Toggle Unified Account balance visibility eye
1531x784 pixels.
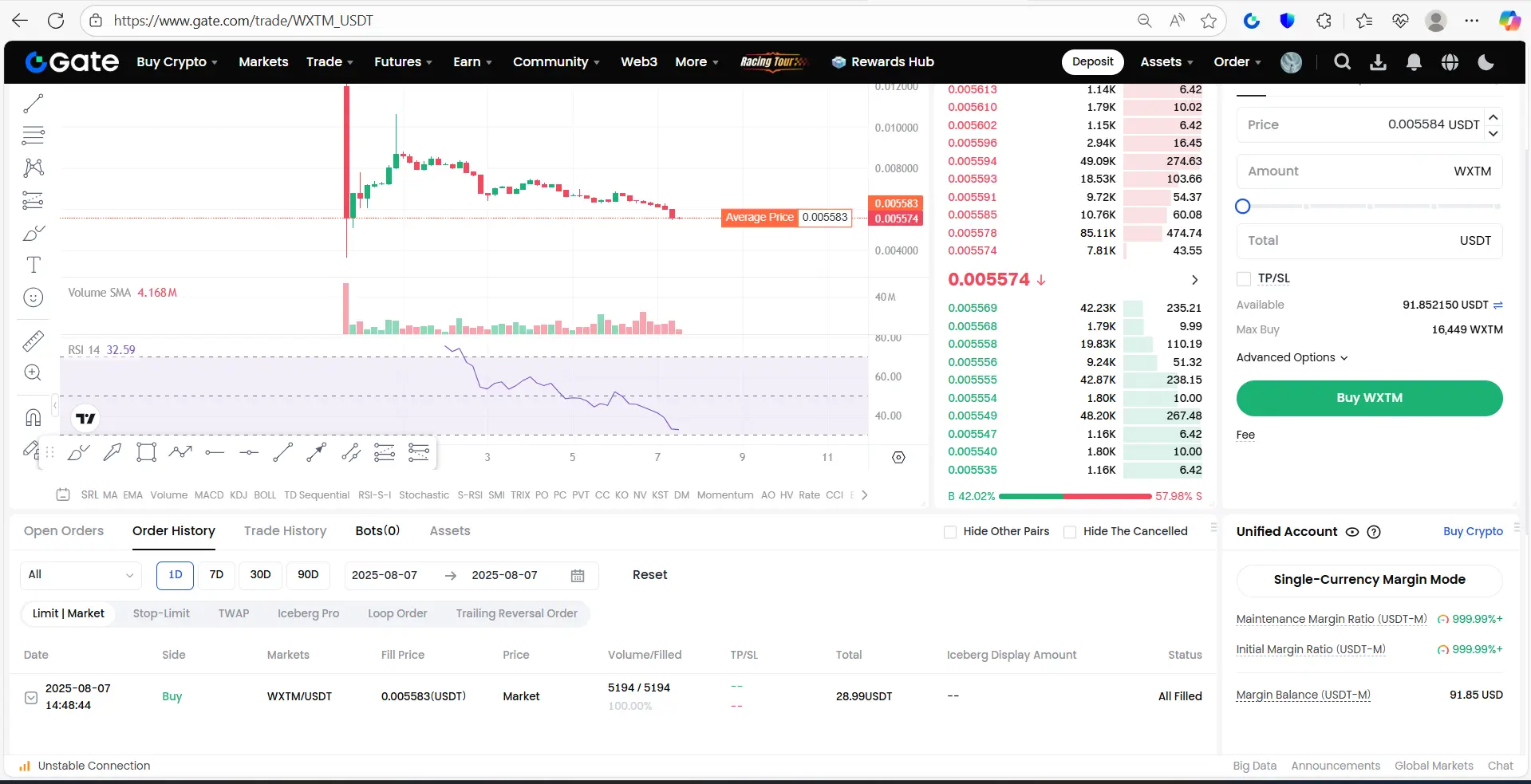click(x=1352, y=532)
